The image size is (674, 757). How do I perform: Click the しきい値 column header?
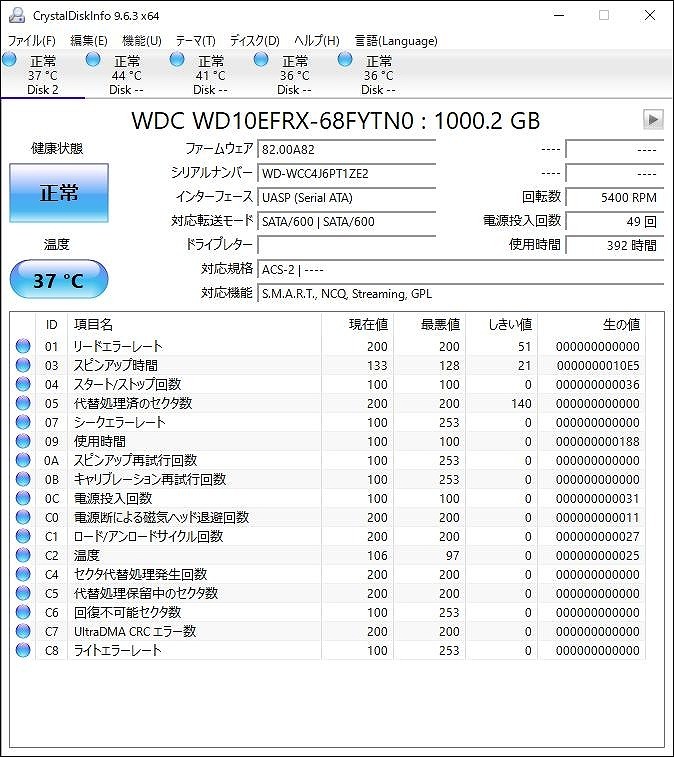point(502,324)
